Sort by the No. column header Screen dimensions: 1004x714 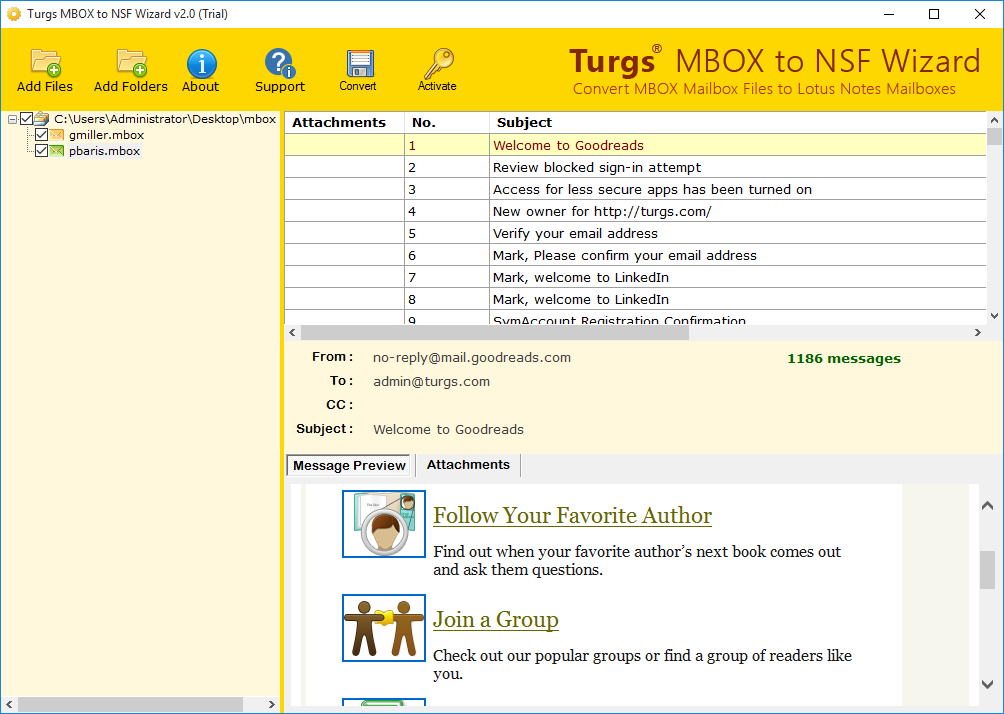click(446, 123)
